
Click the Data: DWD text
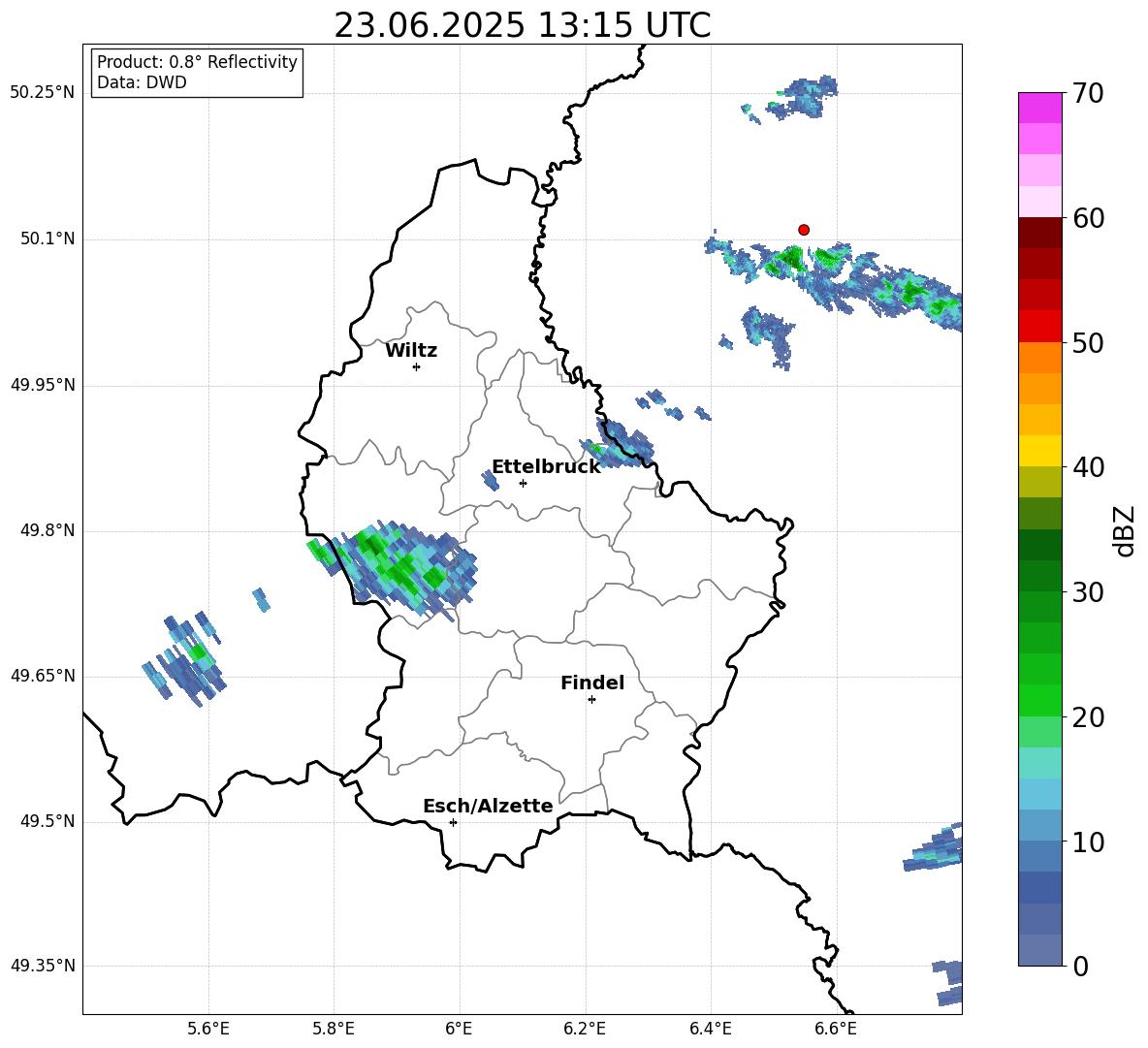142,82
